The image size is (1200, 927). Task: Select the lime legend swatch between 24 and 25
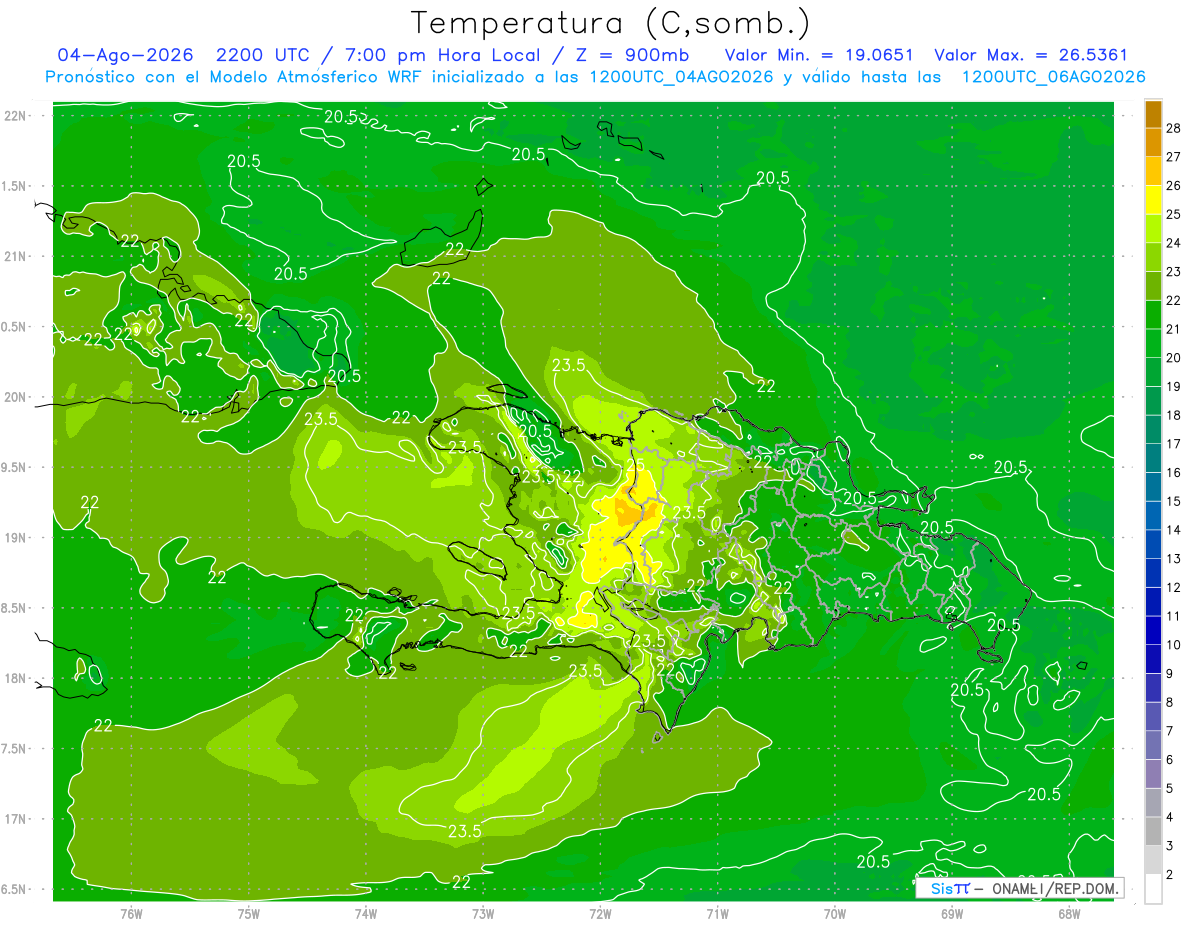[1153, 228]
